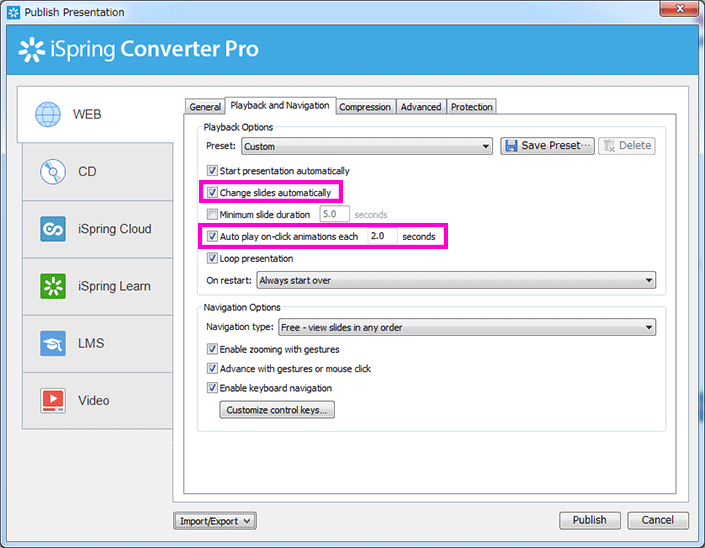Enable Minimum slide duration checkbox
This screenshot has width=705, height=548.
[x=212, y=214]
